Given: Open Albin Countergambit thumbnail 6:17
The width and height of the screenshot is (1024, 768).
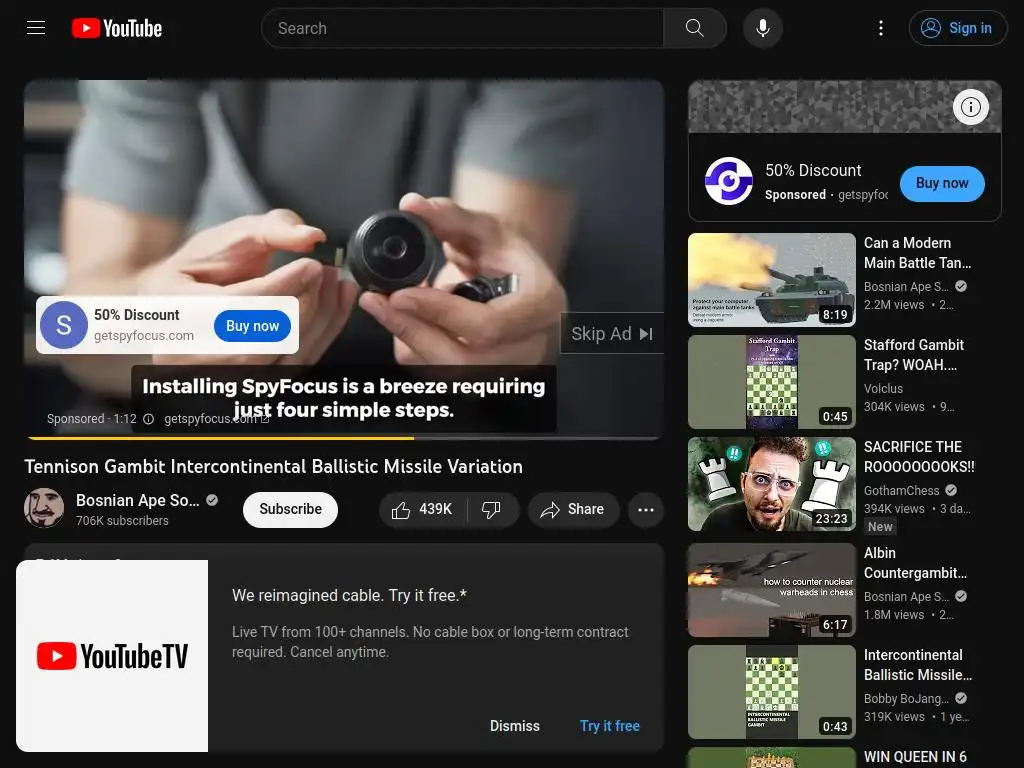Looking at the screenshot, I should (x=772, y=590).
